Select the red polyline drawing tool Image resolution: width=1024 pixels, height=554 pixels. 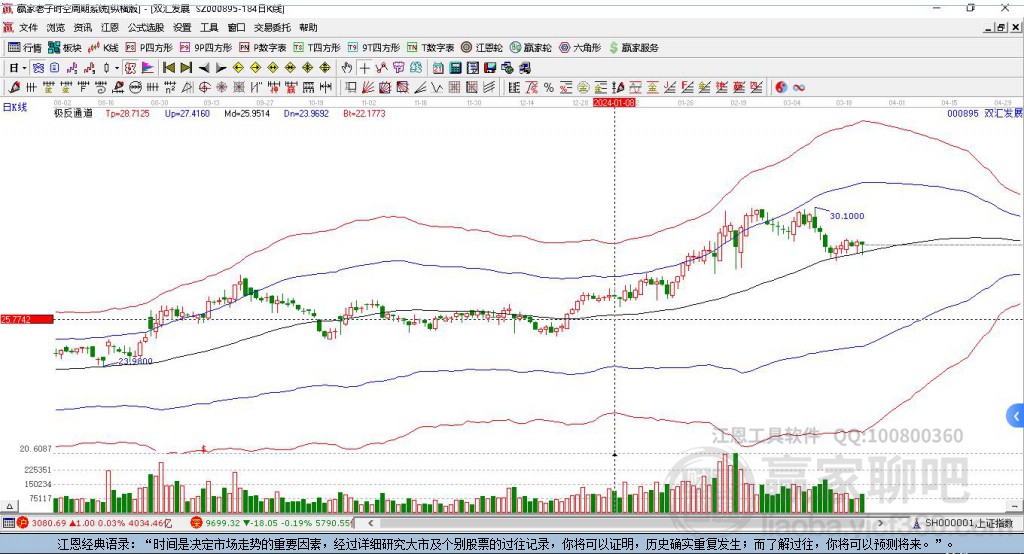pyautogui.click(x=381, y=68)
